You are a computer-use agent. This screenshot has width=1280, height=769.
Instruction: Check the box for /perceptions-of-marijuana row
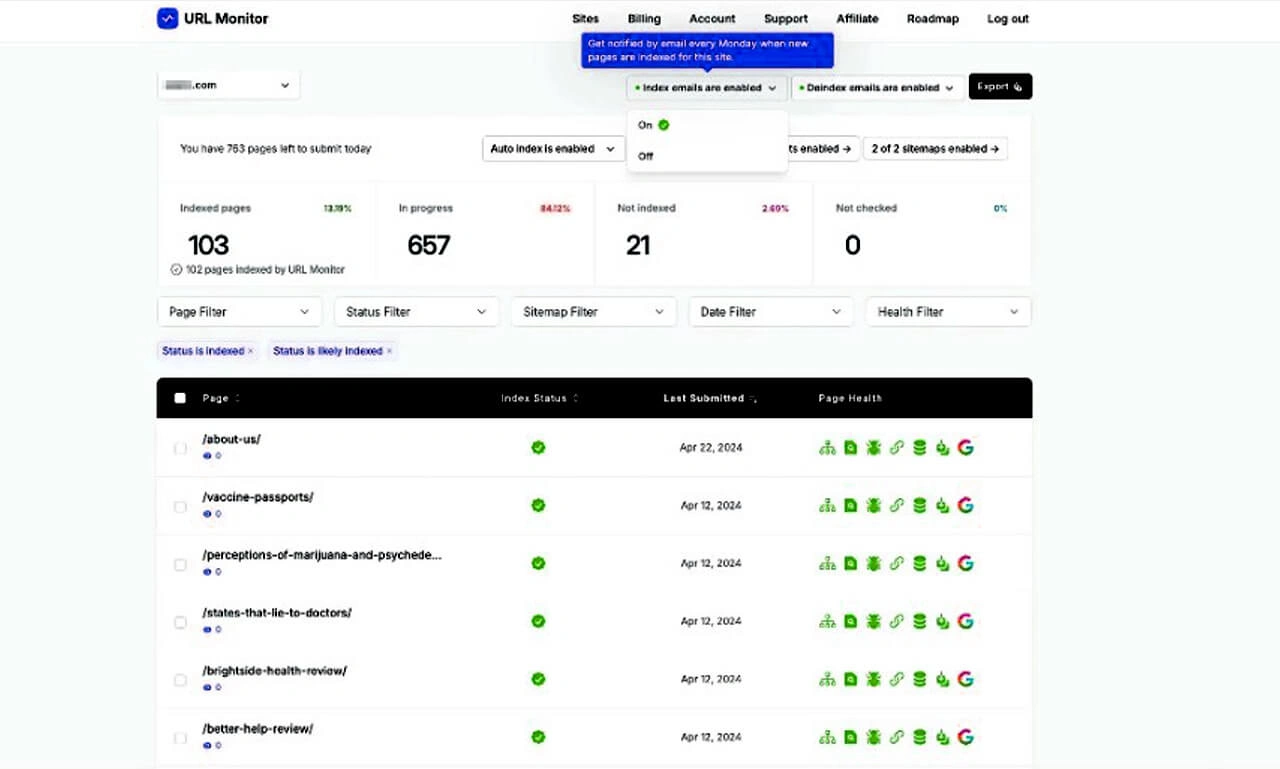pyautogui.click(x=180, y=564)
